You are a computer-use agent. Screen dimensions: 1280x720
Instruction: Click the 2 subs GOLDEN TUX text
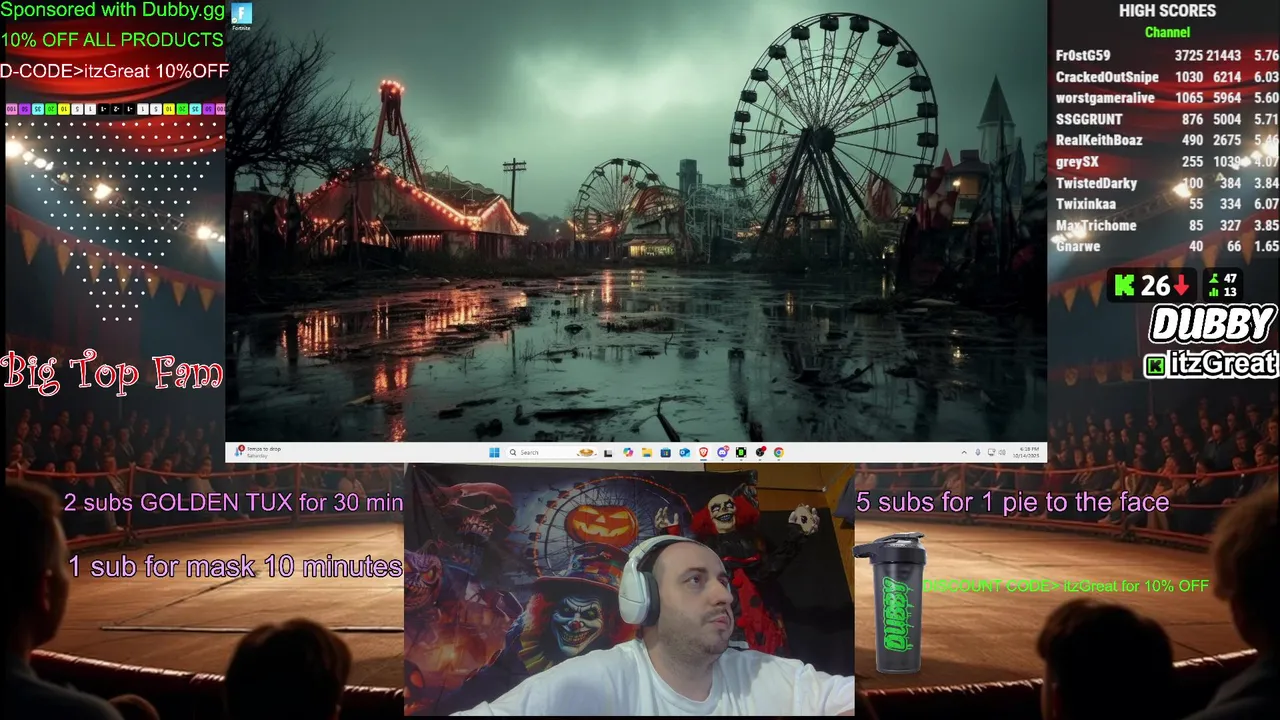[234, 502]
